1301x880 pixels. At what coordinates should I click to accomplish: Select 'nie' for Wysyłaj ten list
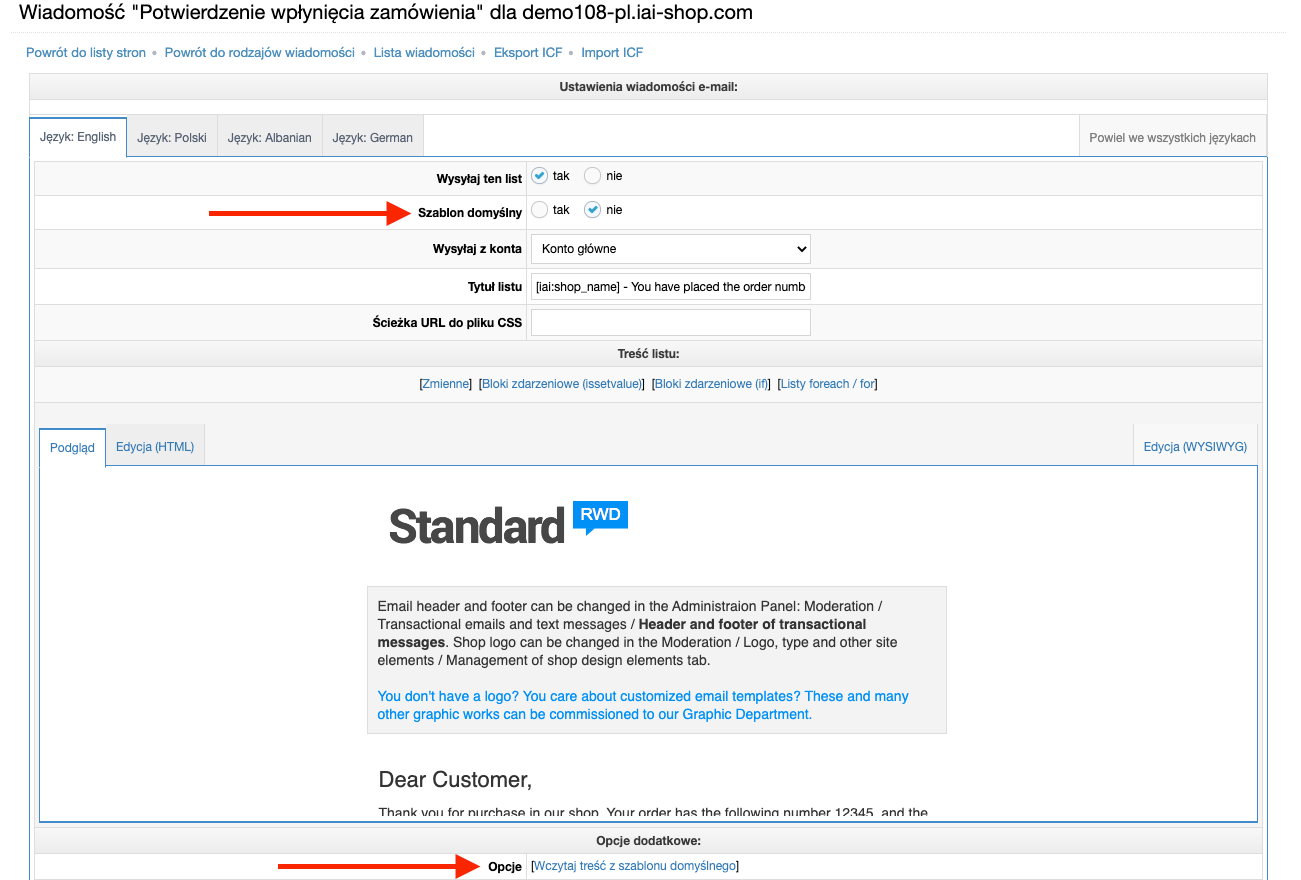click(x=593, y=176)
